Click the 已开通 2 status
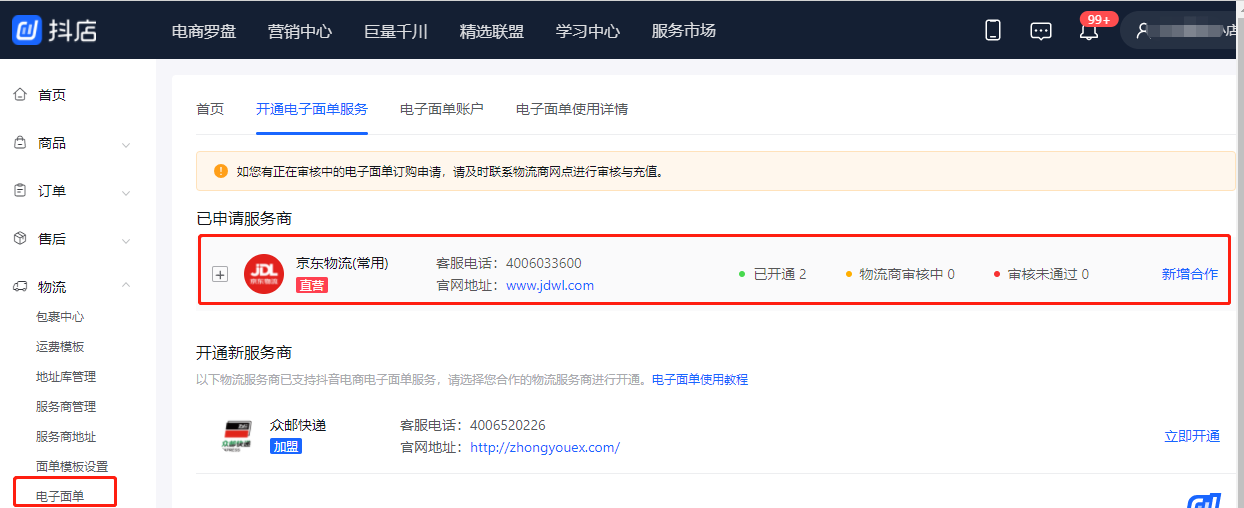Viewport: 1244px width, 508px height. coord(772,274)
